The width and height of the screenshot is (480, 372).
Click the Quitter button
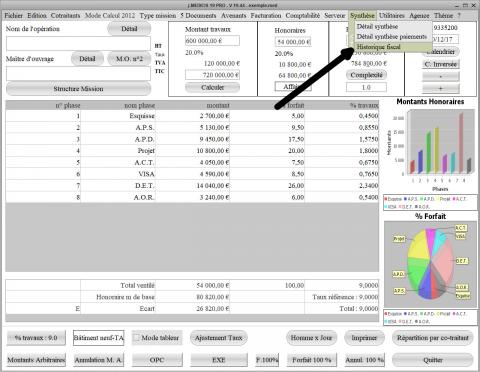(x=433, y=360)
